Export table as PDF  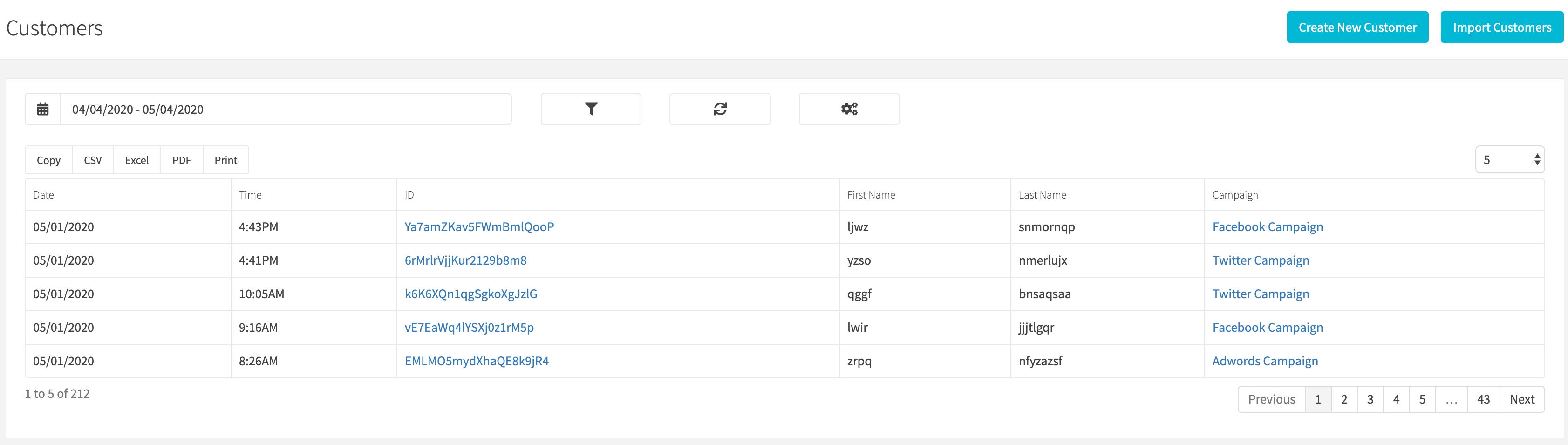[181, 160]
